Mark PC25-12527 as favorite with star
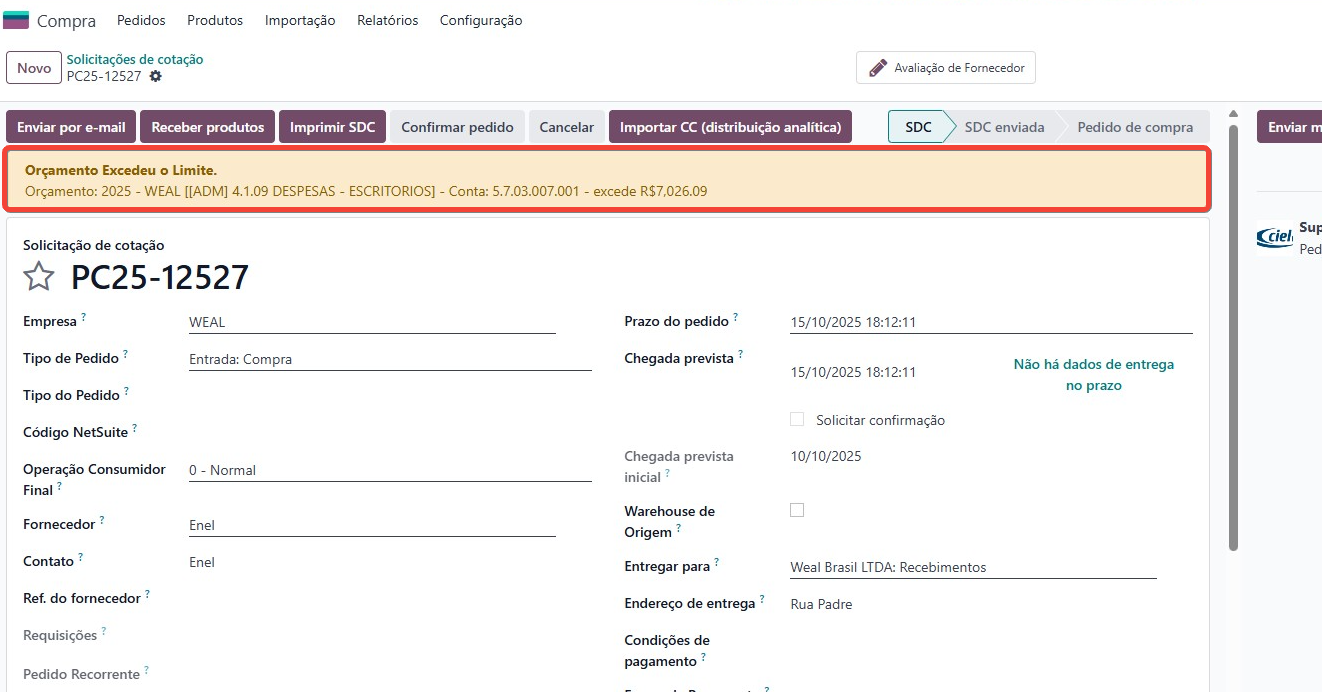The image size is (1322, 692). 39,277
